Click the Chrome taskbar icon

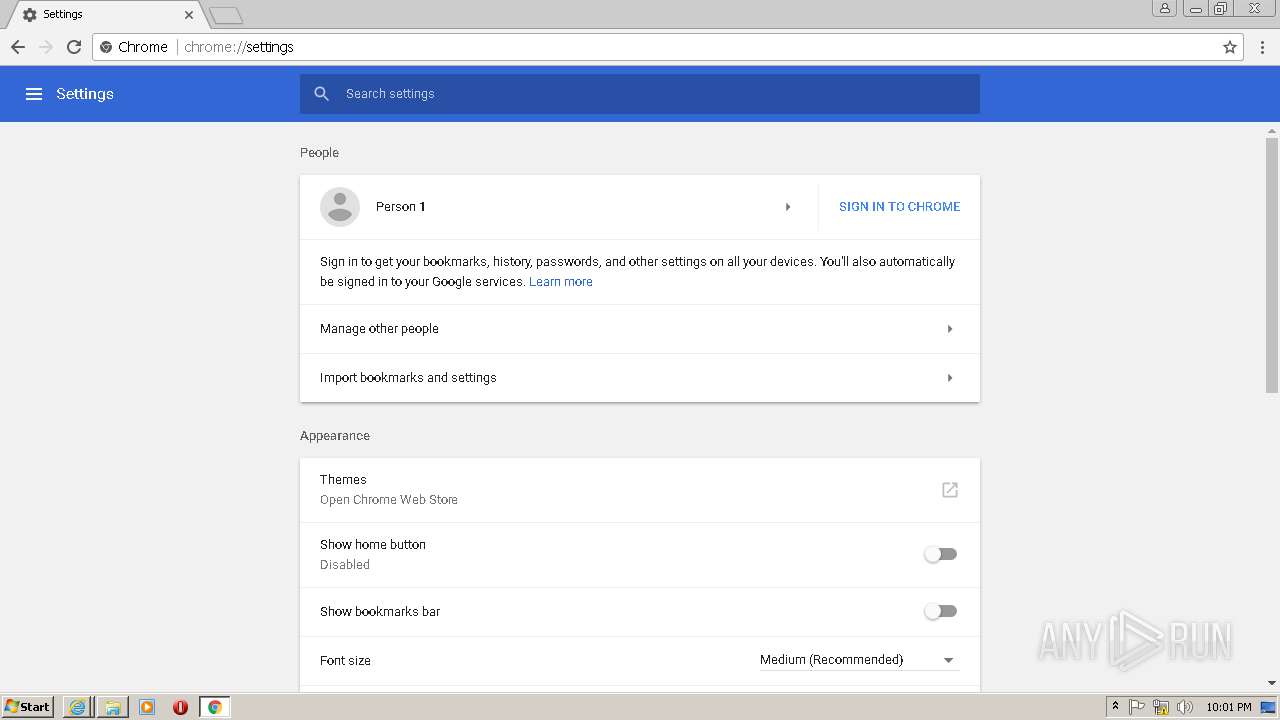pos(215,707)
